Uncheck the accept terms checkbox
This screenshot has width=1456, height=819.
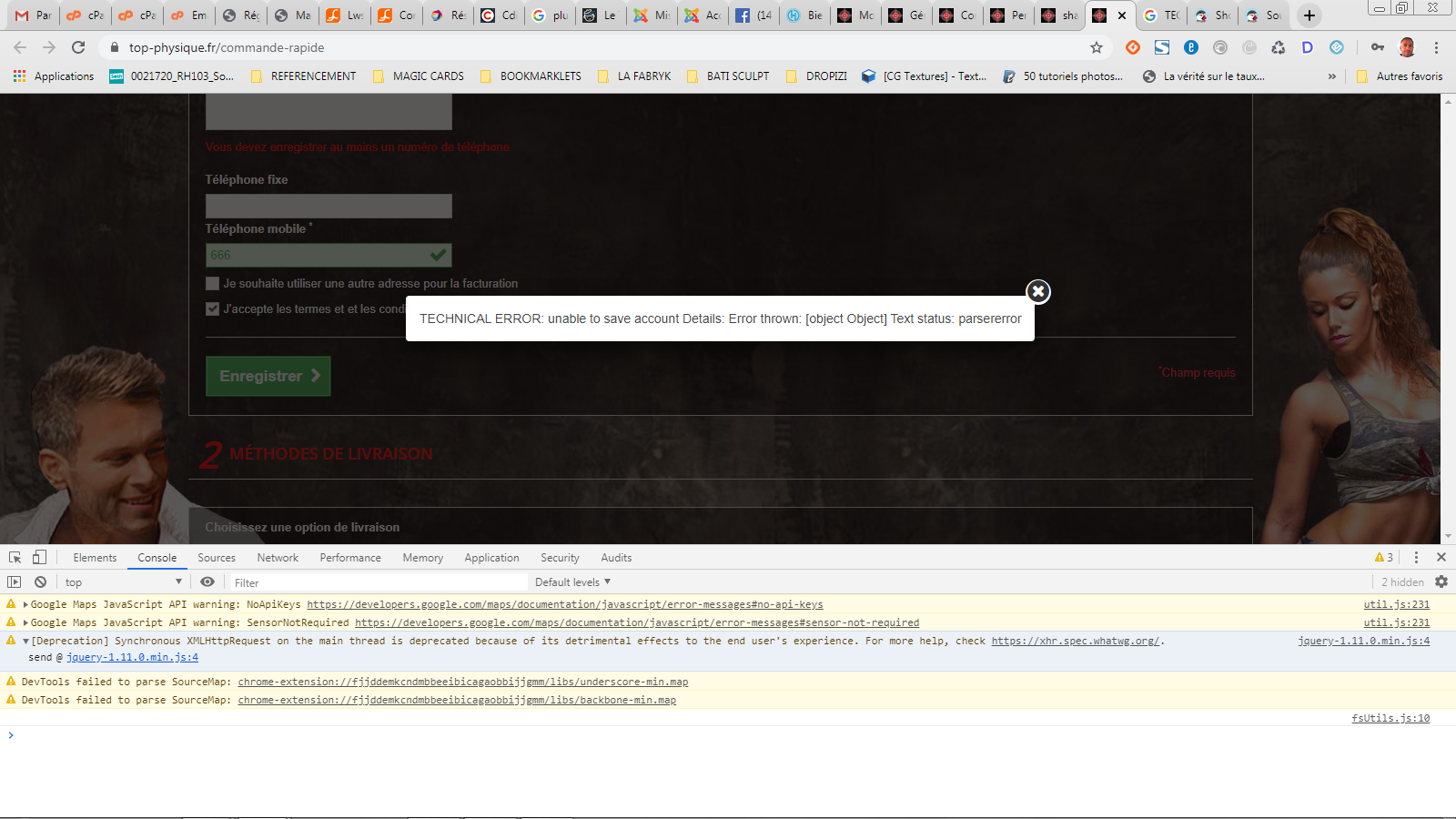tap(213, 308)
